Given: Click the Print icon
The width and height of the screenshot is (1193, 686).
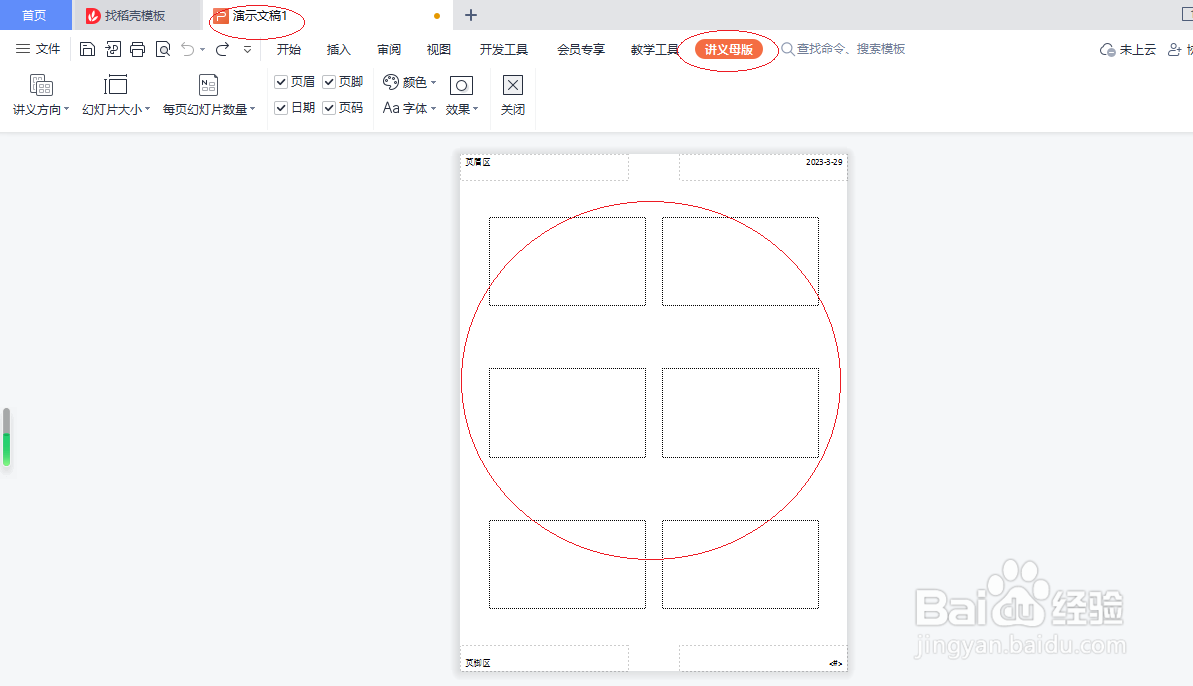Looking at the screenshot, I should point(138,49).
